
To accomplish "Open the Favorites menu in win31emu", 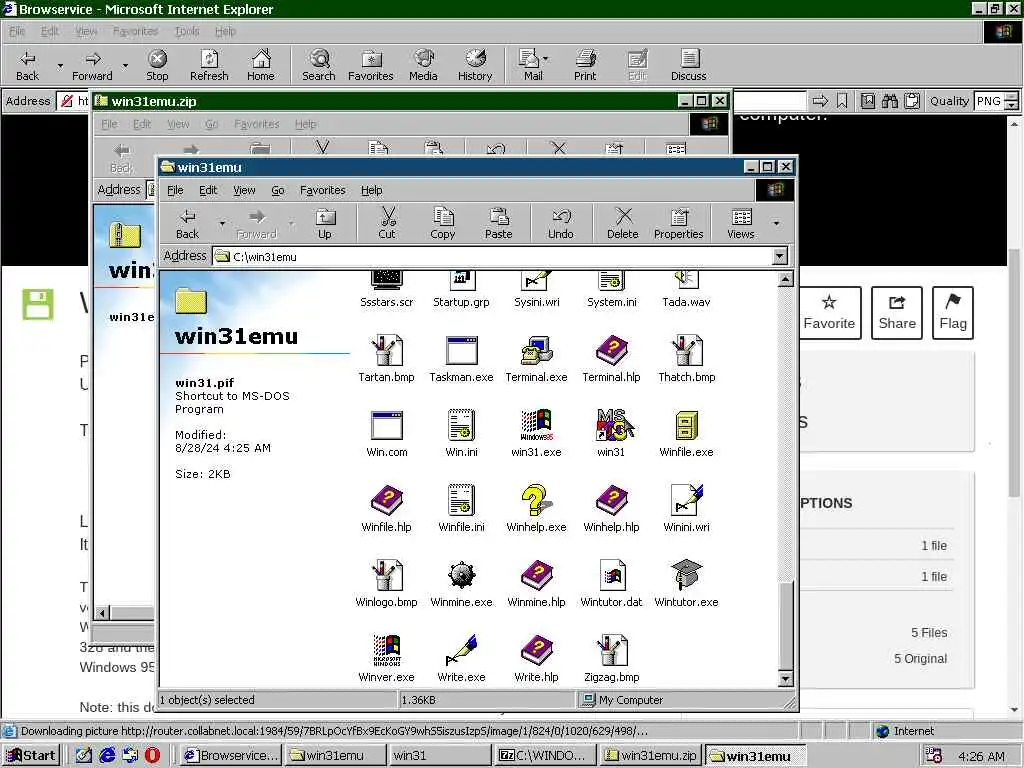I will [x=323, y=190].
